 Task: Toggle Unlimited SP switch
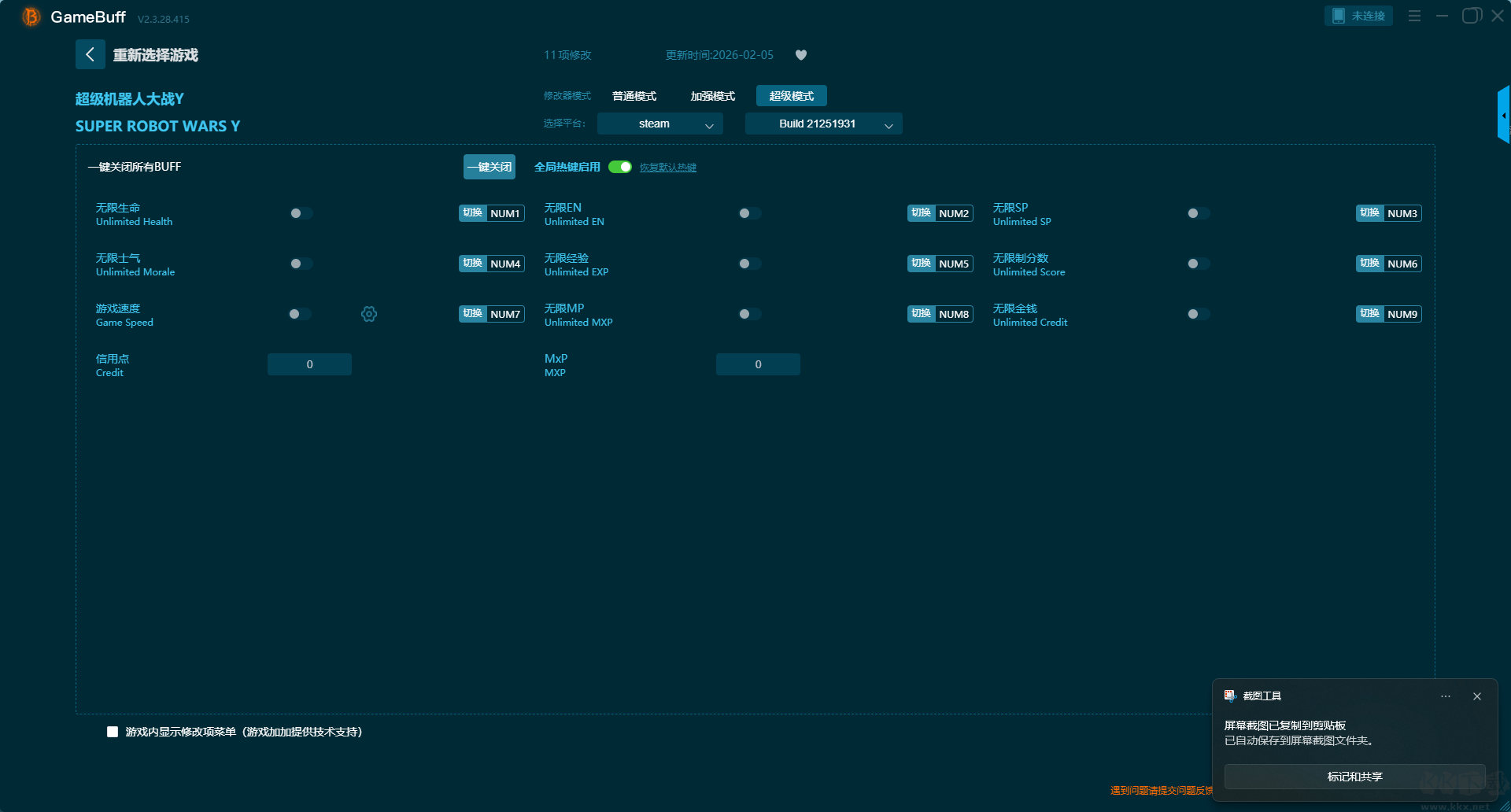pos(1198,213)
